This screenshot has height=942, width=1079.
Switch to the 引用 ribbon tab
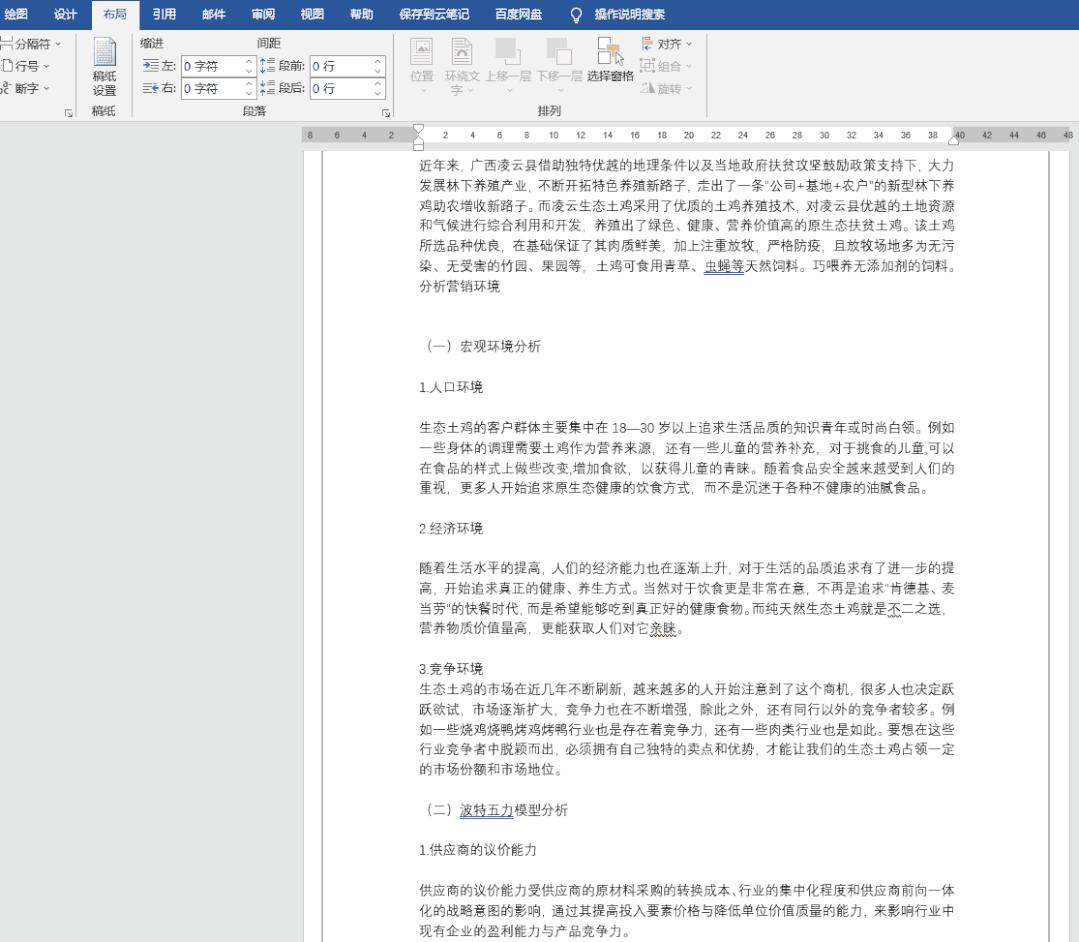163,14
